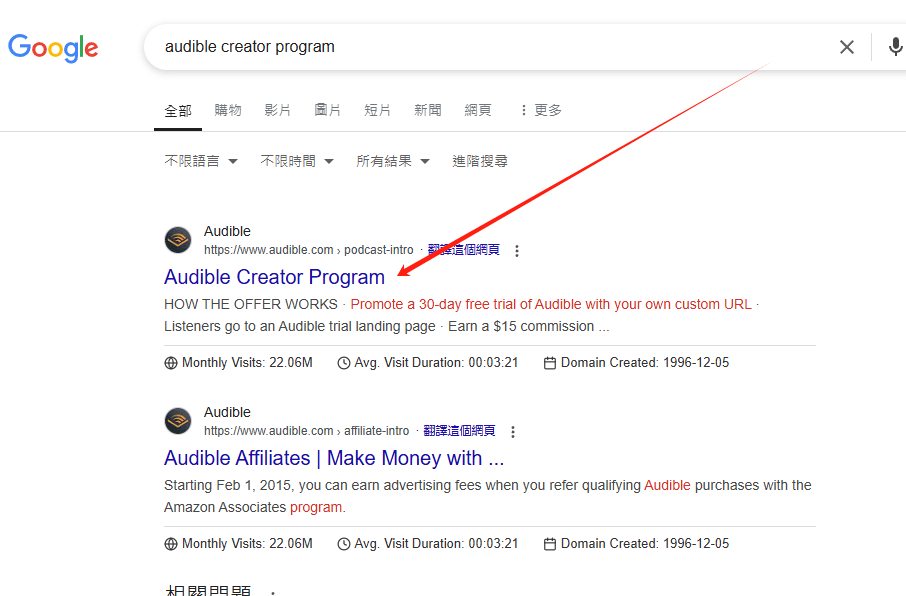Open more options for podcast-intro result
Viewport: 906px width, 596px height.
click(517, 251)
